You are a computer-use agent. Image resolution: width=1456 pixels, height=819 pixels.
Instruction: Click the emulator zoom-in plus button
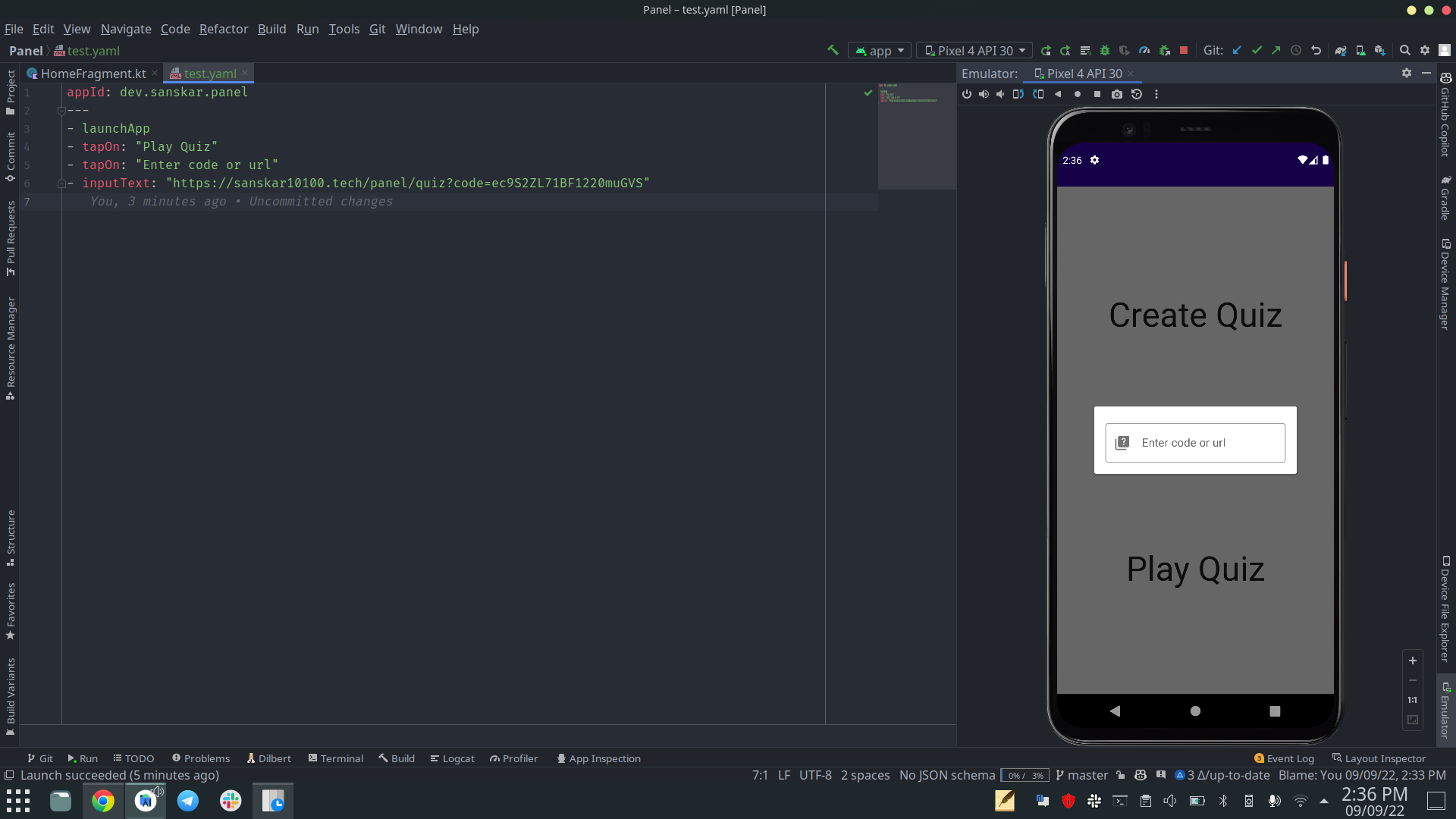click(1413, 661)
